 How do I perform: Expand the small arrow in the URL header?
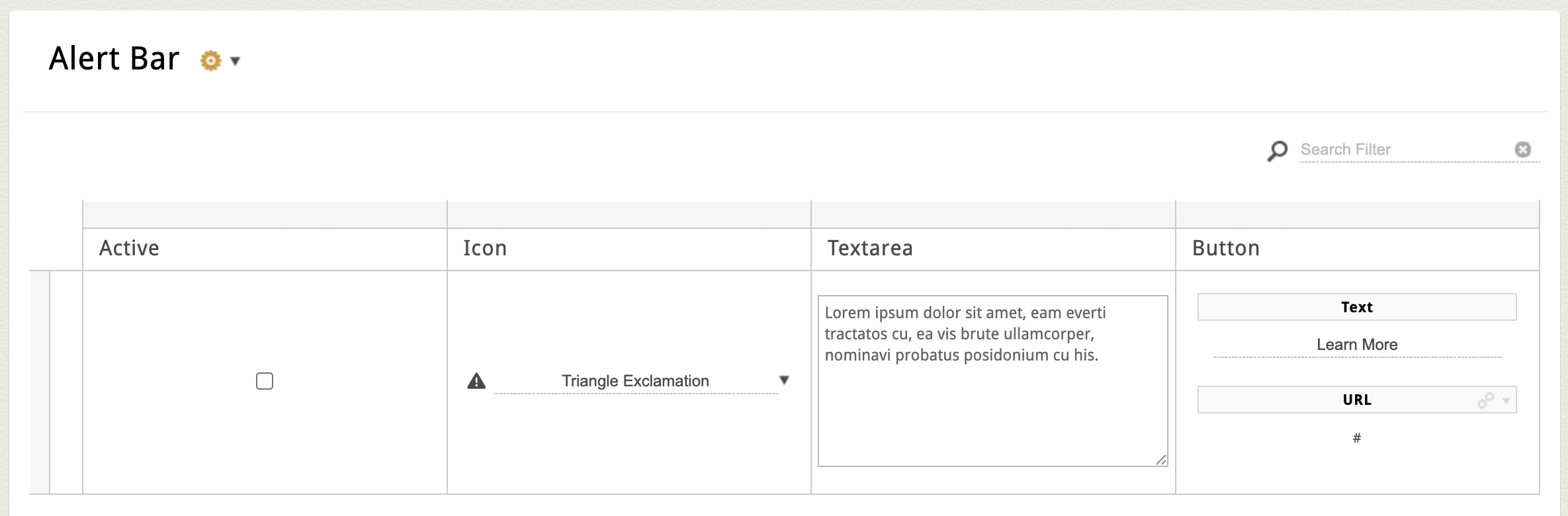click(x=1506, y=401)
